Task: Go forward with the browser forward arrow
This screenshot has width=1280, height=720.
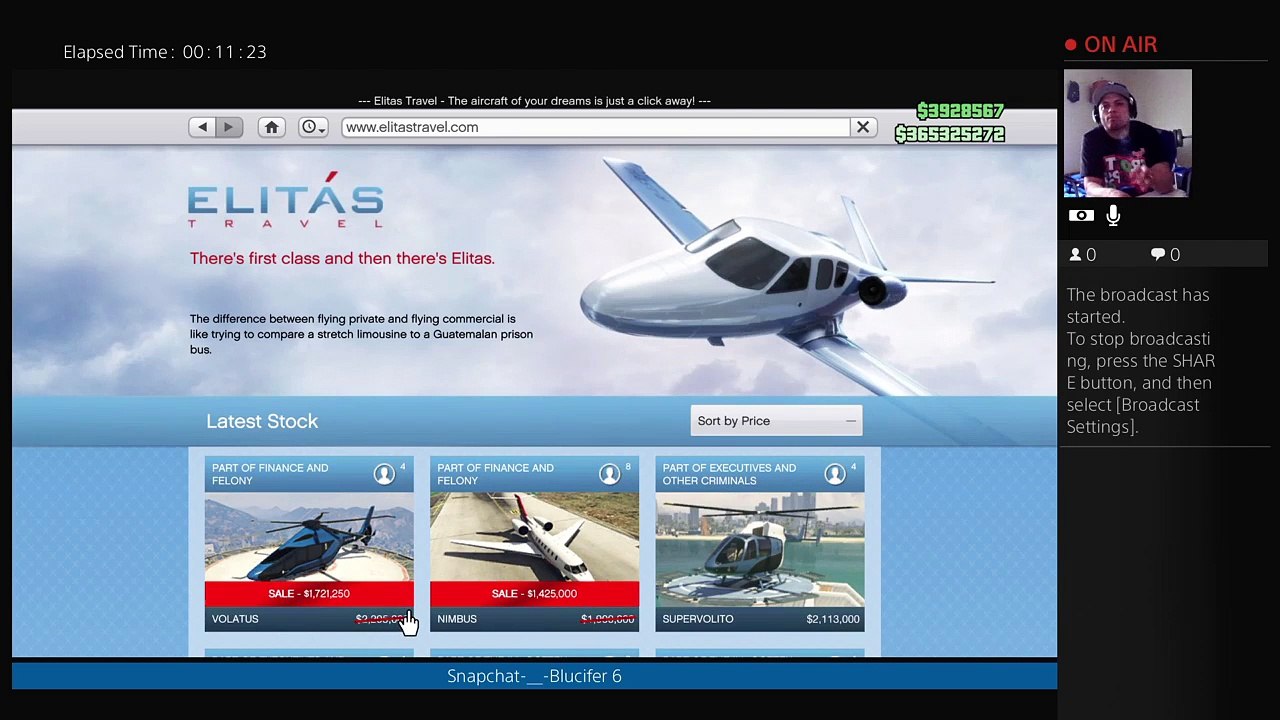Action: click(x=229, y=127)
